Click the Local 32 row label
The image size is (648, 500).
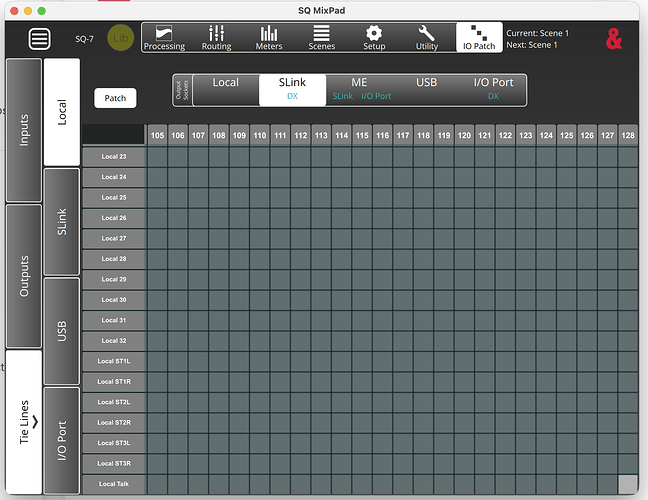click(x=114, y=340)
